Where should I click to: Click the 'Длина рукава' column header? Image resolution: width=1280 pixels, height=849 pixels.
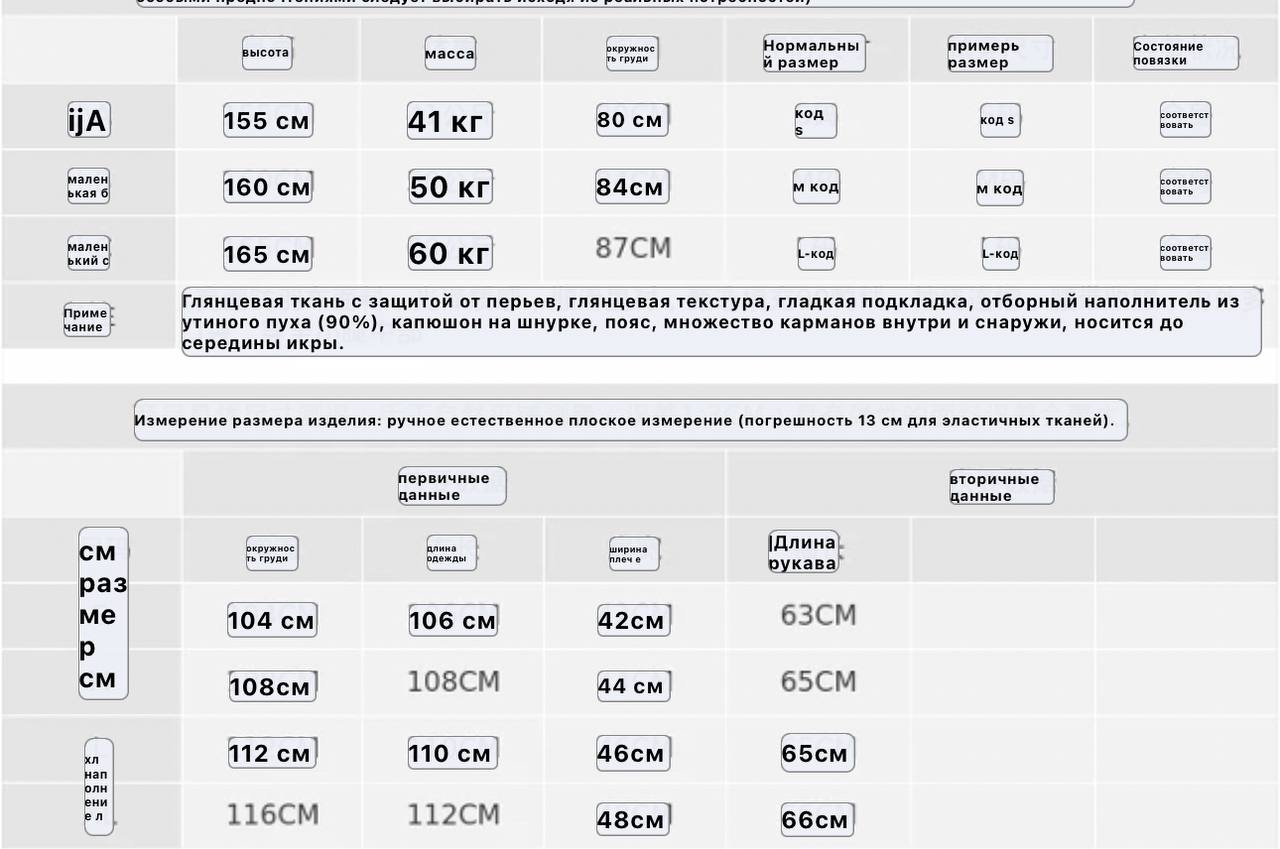click(804, 552)
